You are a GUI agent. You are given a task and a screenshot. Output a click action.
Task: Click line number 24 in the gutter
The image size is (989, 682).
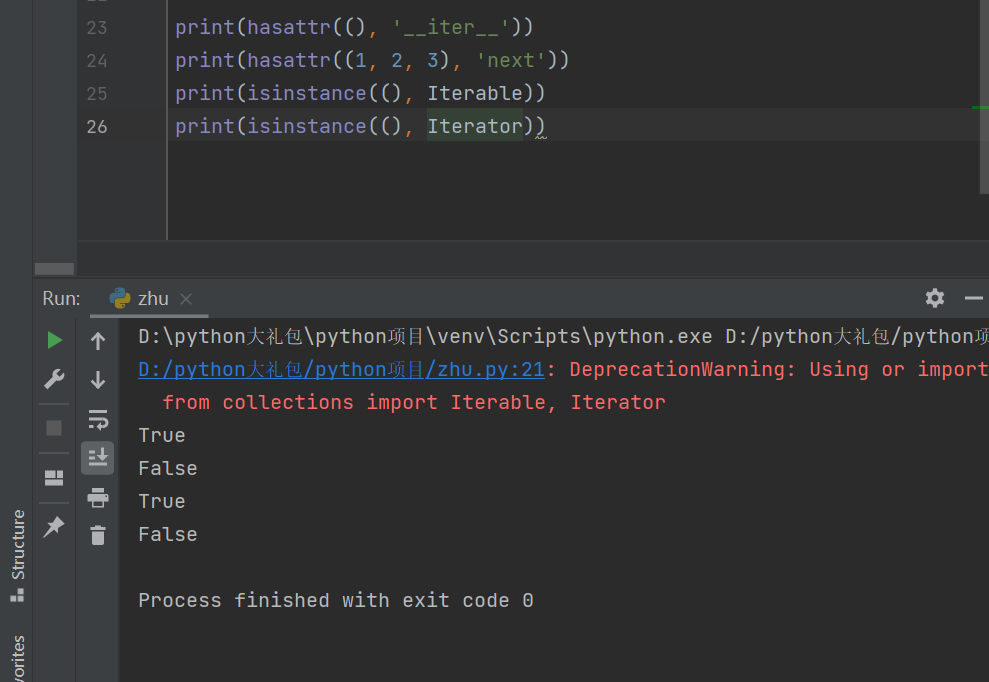coord(97,61)
